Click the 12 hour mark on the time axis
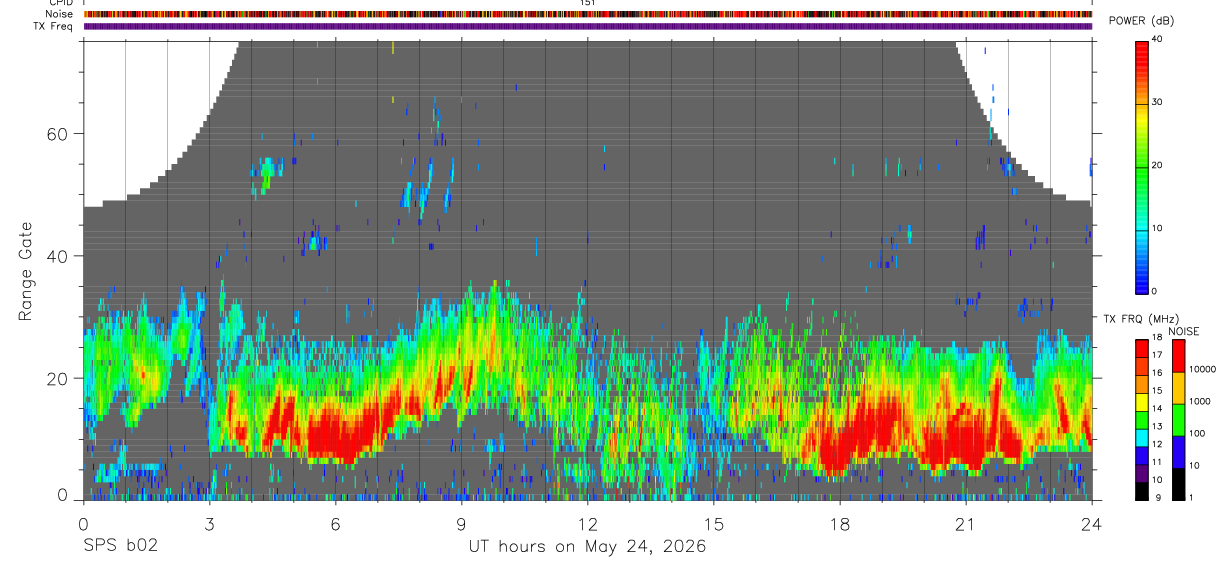The height and width of the screenshot is (567, 1228). pyautogui.click(x=587, y=523)
